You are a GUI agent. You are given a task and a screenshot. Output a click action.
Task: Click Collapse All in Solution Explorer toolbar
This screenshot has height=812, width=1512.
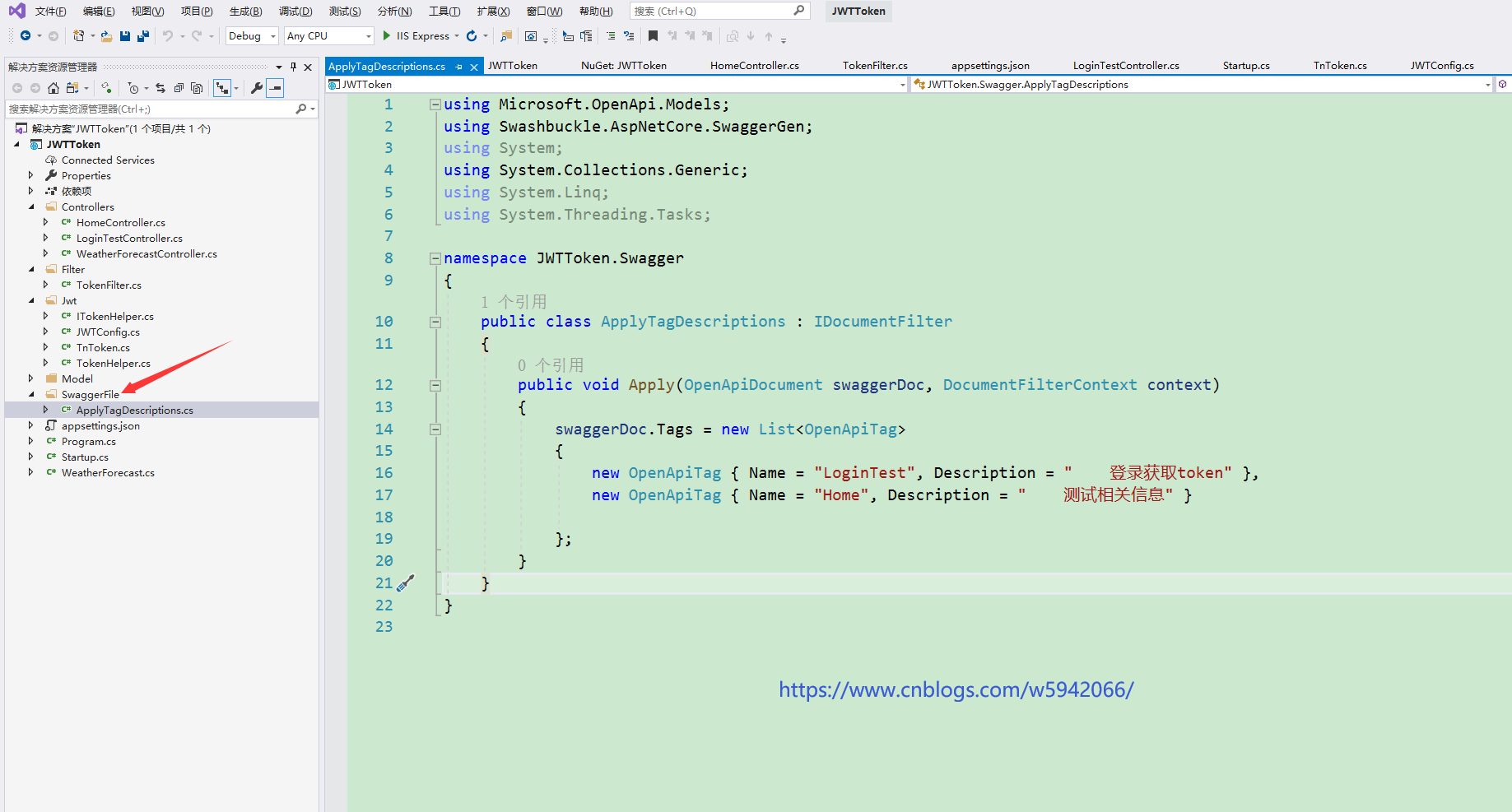point(179,88)
